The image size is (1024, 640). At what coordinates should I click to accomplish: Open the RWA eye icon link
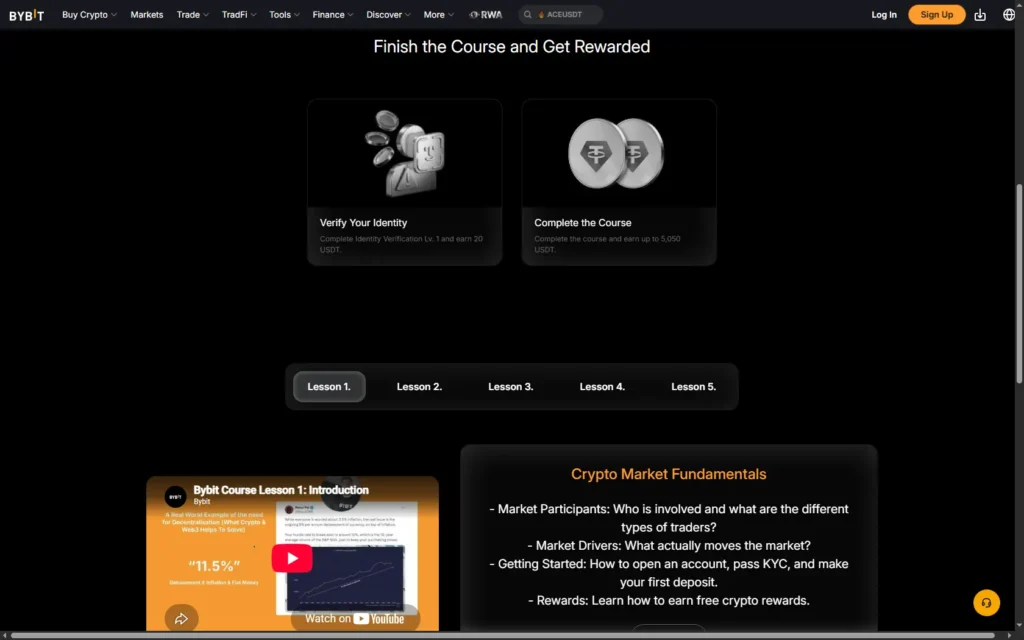[486, 14]
